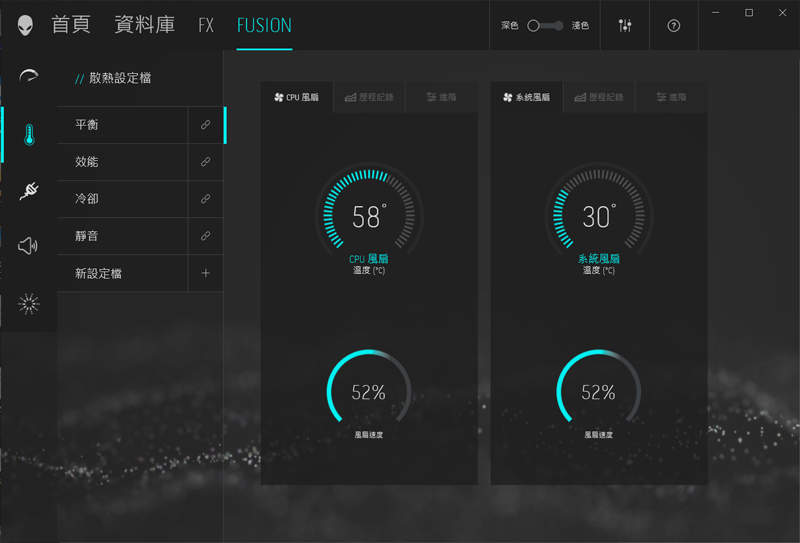Click the Alienware head logo

click(x=24, y=25)
